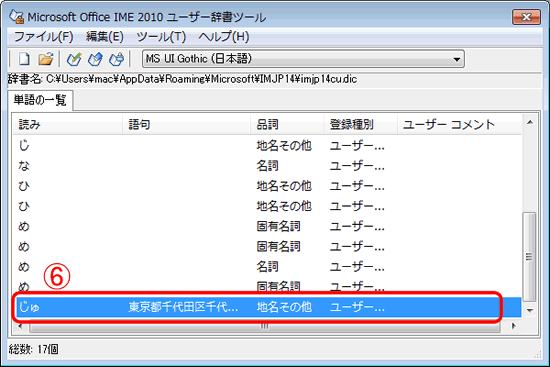550x367 pixels.
Task: Expand the MS UI Gothic font dropdown
Action: click(456, 59)
